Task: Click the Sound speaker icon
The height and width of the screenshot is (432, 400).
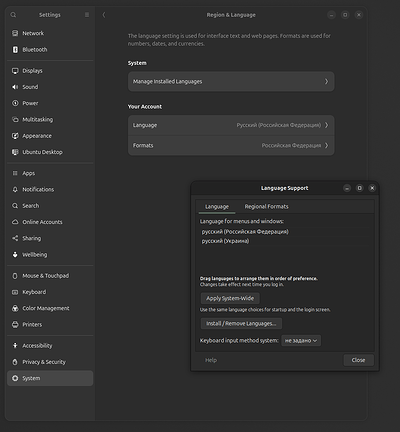Action: point(15,87)
